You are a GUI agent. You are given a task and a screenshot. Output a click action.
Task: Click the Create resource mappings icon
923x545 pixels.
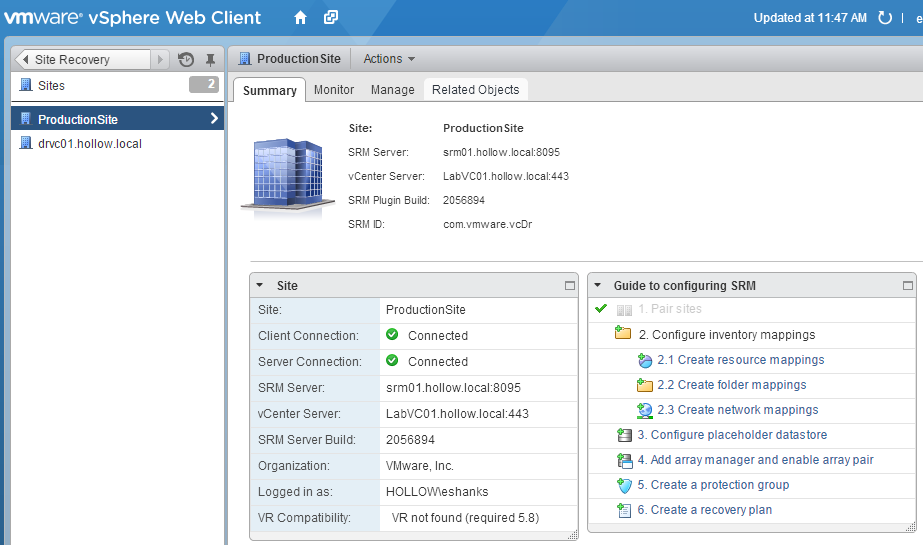pos(645,360)
